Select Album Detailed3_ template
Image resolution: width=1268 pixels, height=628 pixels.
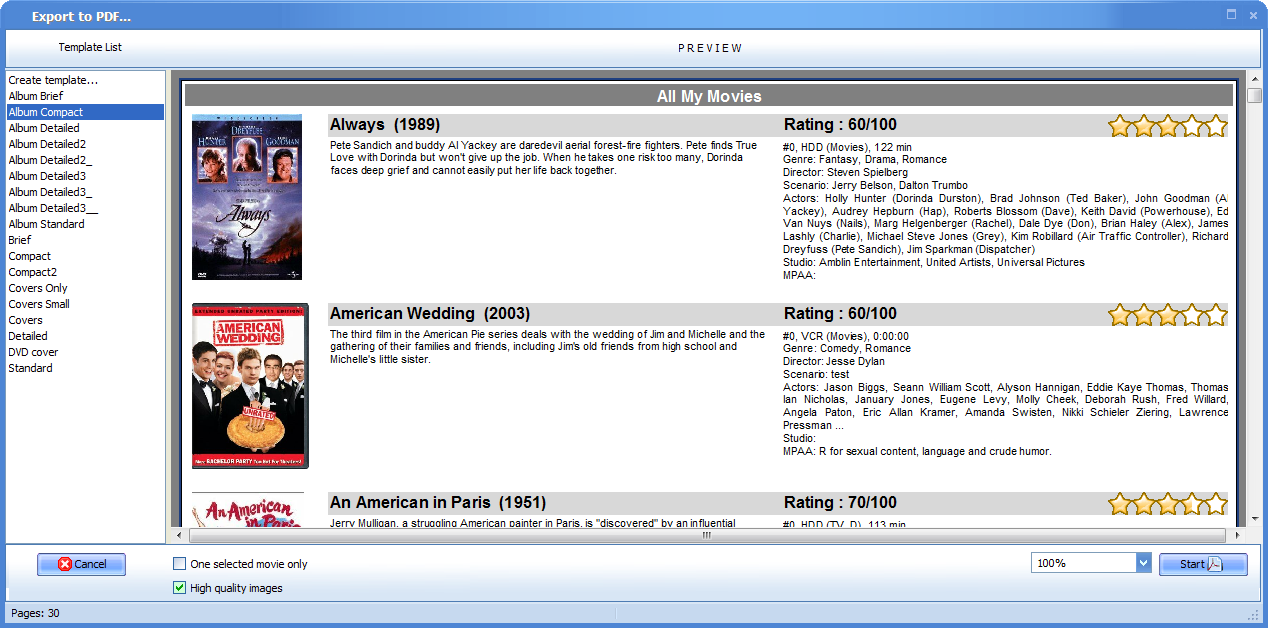(85, 192)
